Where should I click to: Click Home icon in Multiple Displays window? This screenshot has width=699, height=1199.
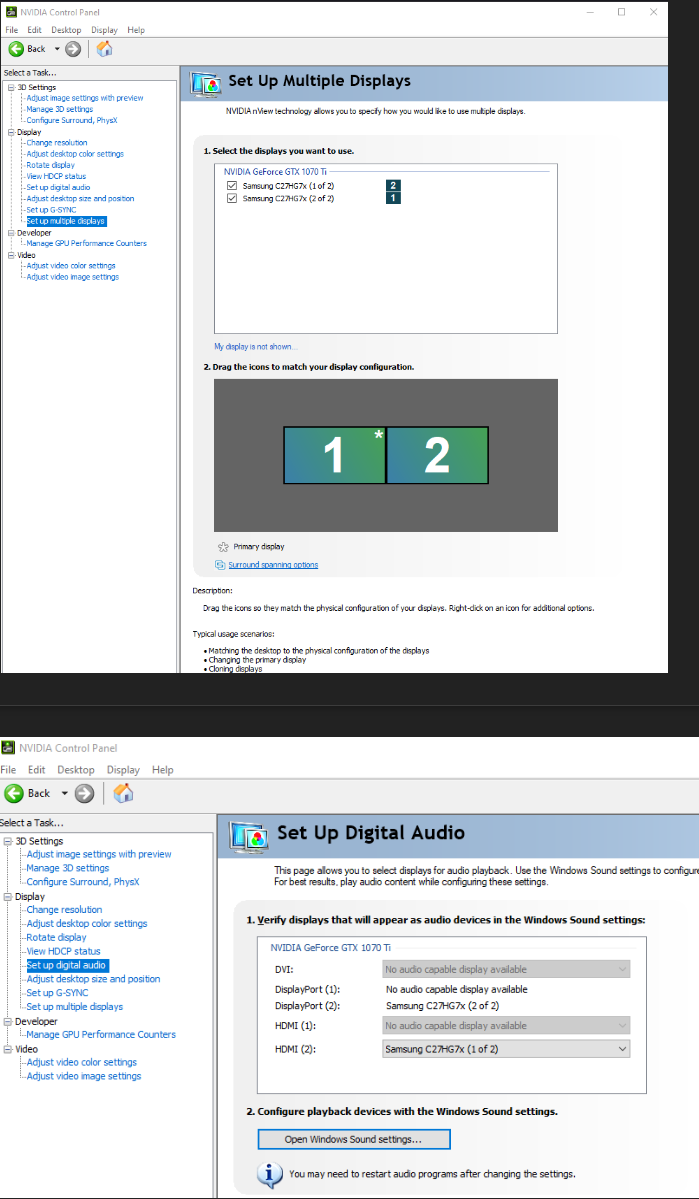[x=105, y=49]
